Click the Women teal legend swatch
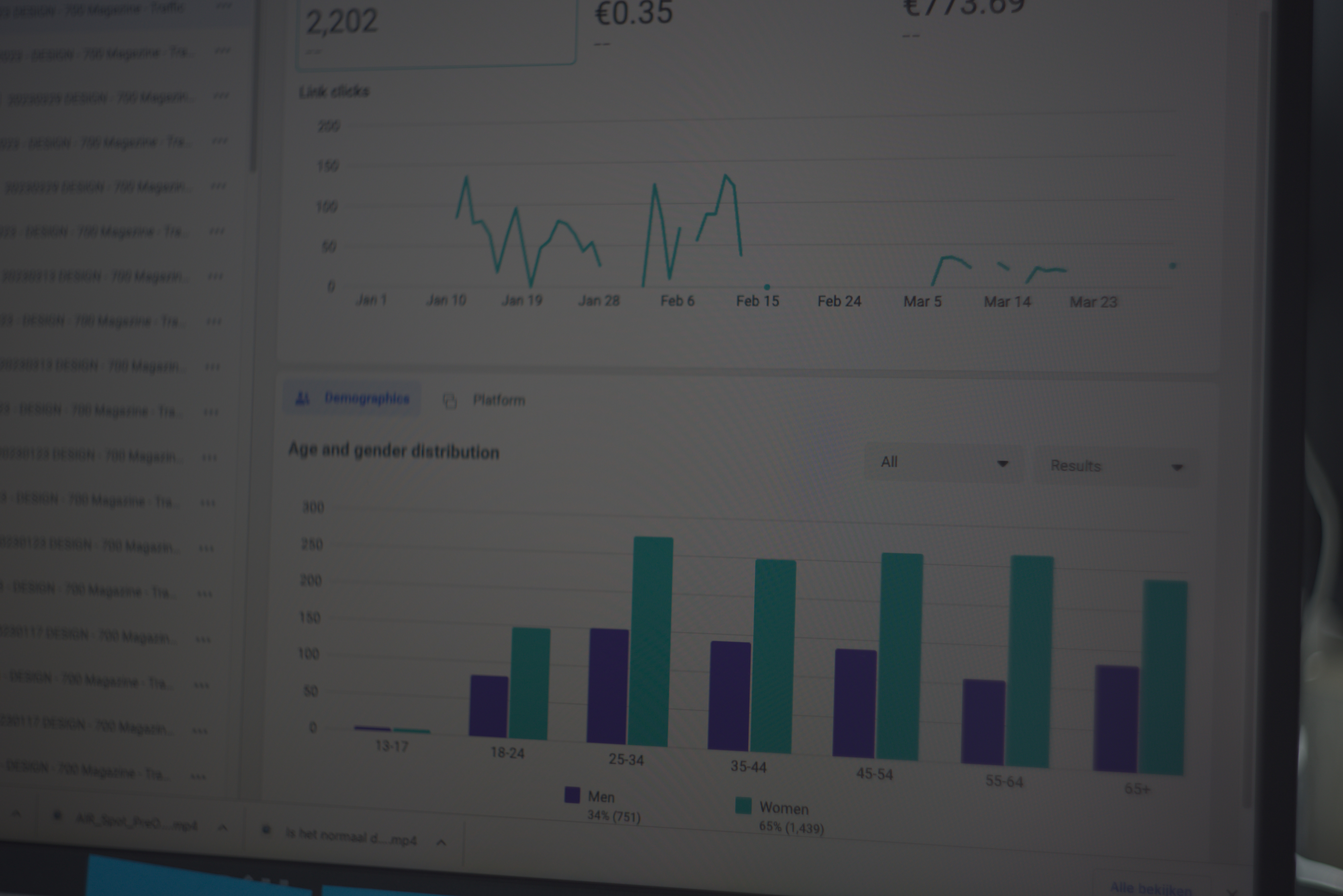Image resolution: width=1343 pixels, height=896 pixels. [743, 806]
